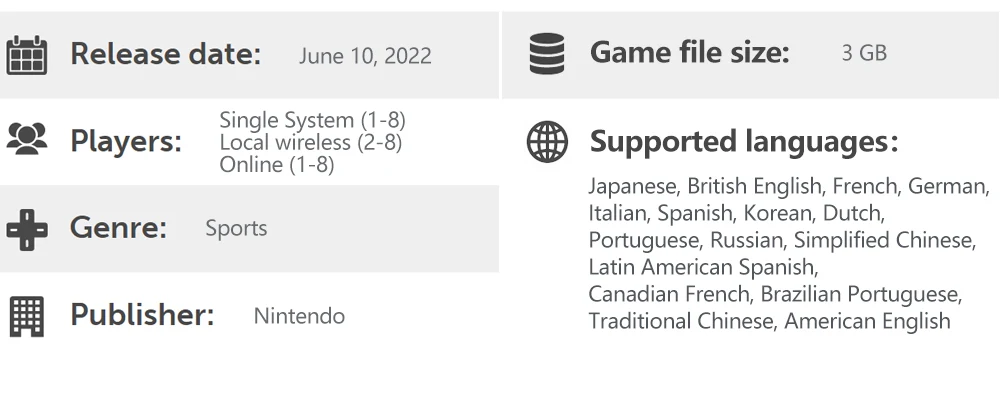Click the Publisher heading
The width and height of the screenshot is (1000, 408).
(142, 315)
